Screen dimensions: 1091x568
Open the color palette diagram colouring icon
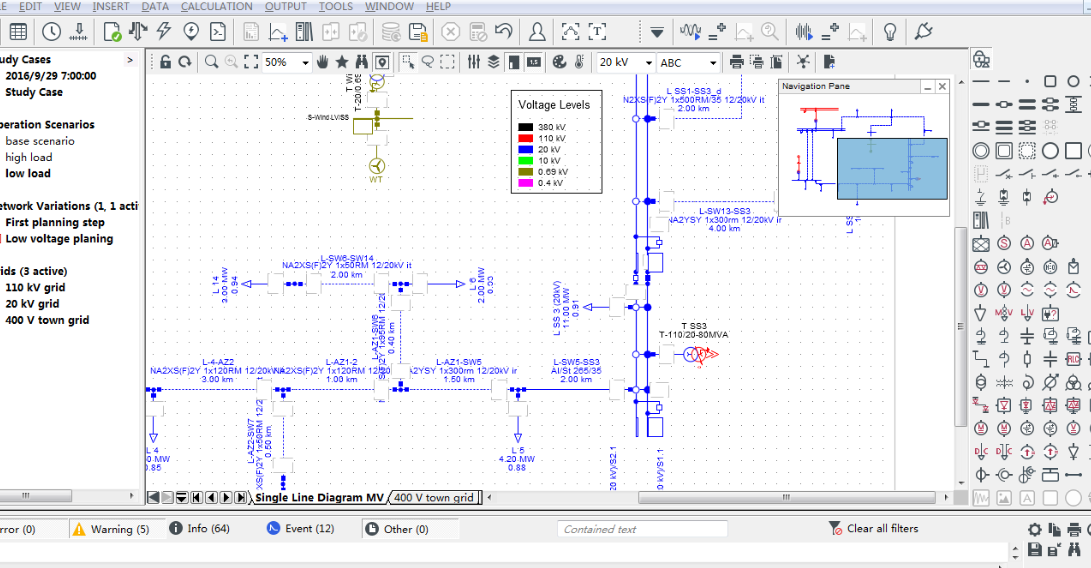pos(559,62)
